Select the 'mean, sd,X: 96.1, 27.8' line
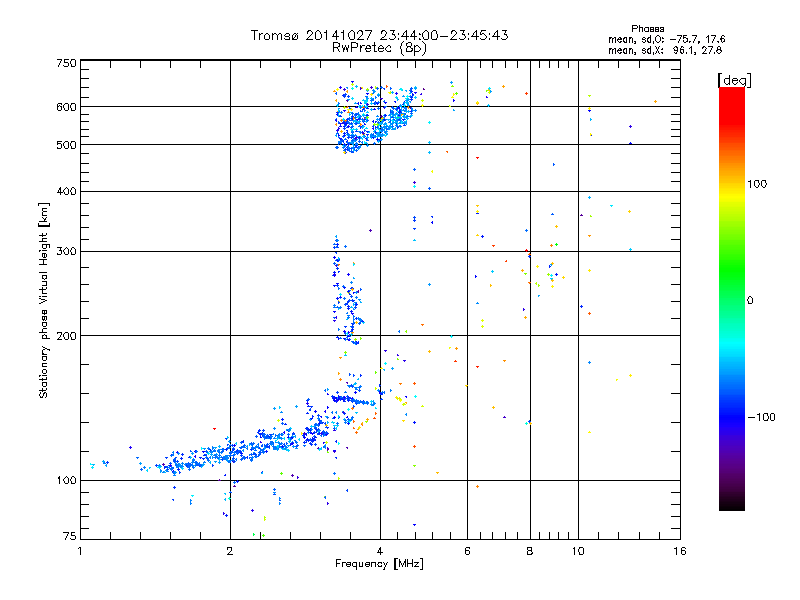 (x=665, y=50)
